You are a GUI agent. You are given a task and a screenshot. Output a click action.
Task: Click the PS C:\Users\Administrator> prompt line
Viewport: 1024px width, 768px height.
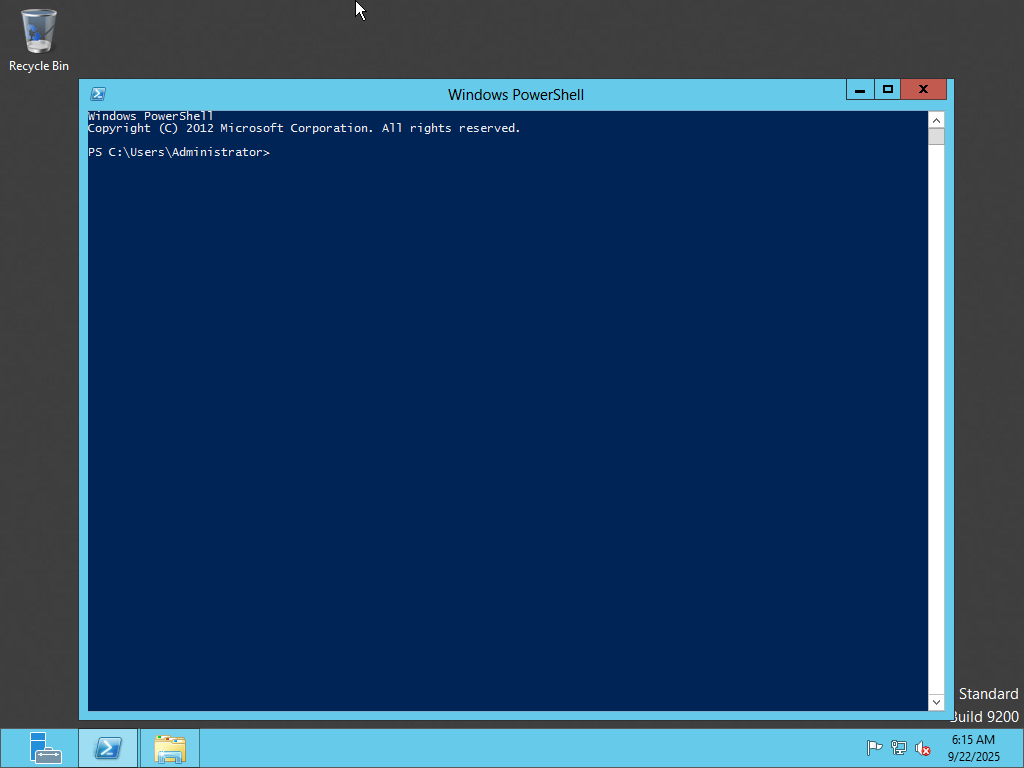click(179, 153)
